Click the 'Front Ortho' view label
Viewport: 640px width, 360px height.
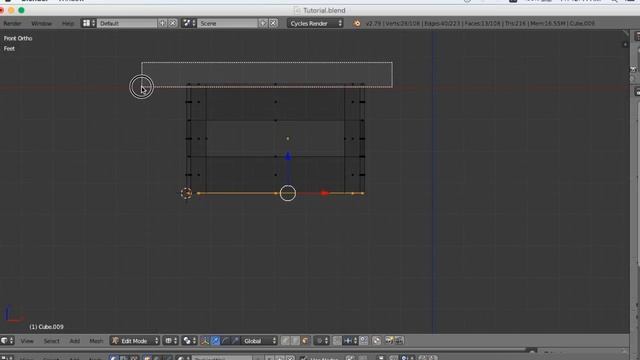[18, 38]
